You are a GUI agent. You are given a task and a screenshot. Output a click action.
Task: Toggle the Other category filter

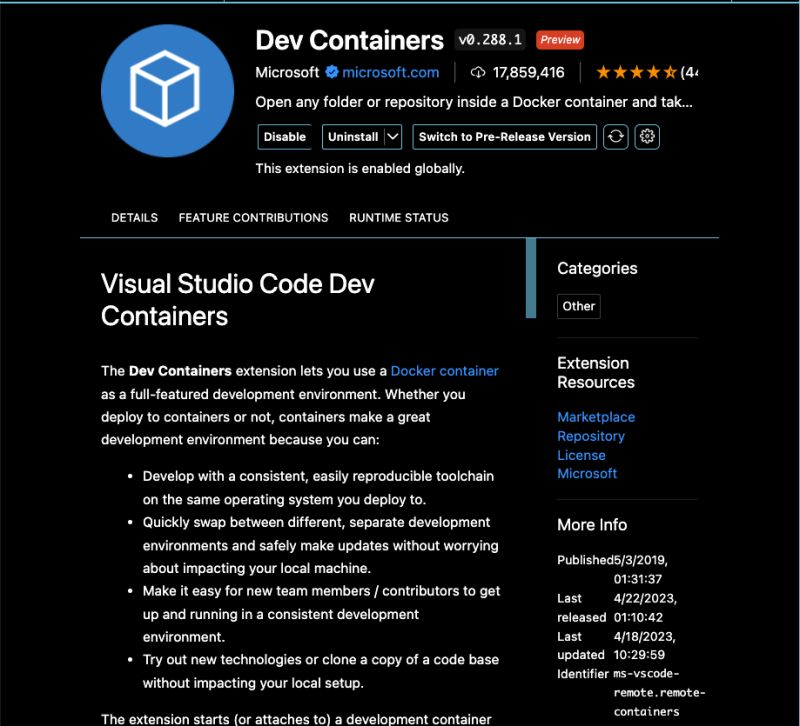(x=578, y=306)
